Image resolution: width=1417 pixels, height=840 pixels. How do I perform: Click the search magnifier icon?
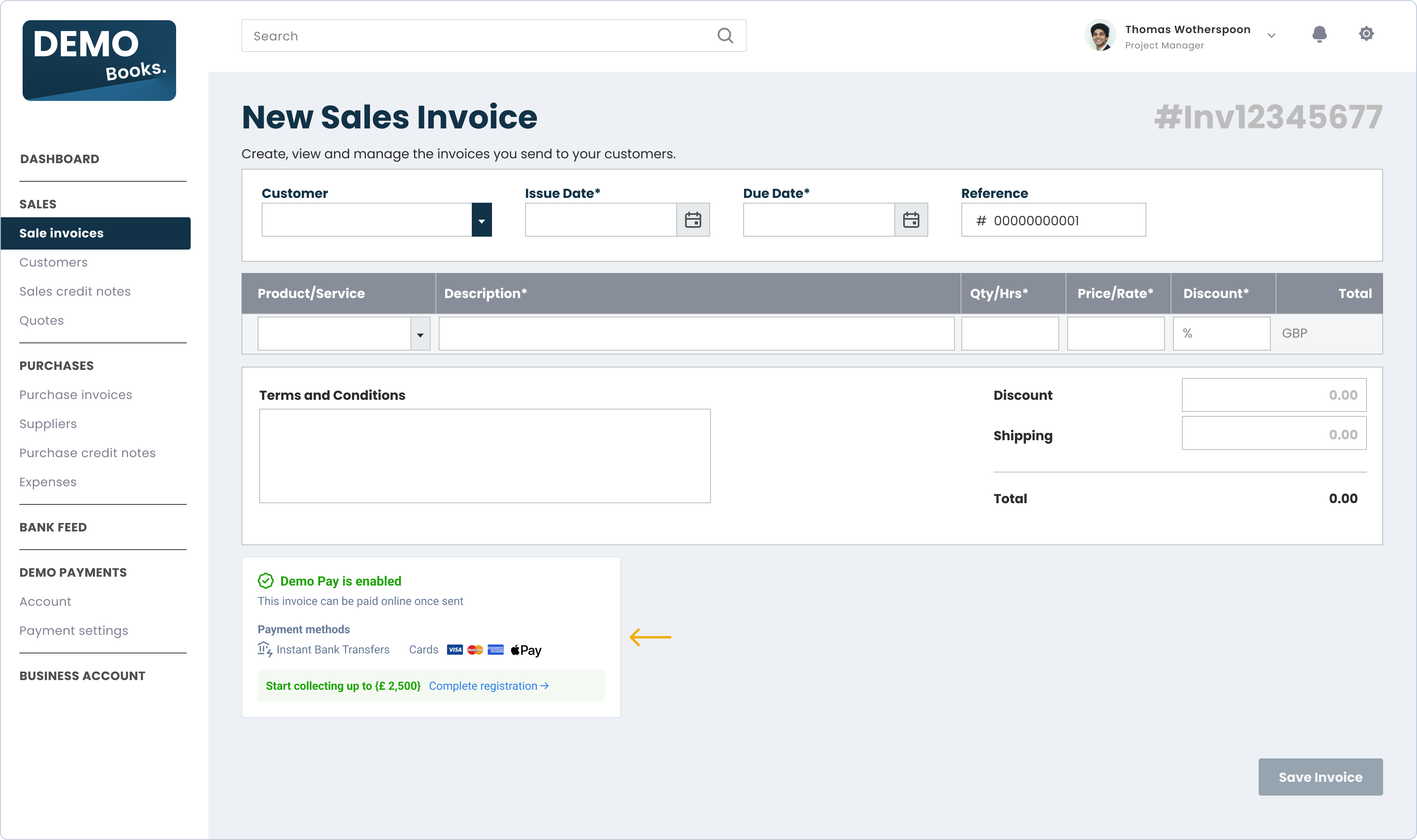725,36
